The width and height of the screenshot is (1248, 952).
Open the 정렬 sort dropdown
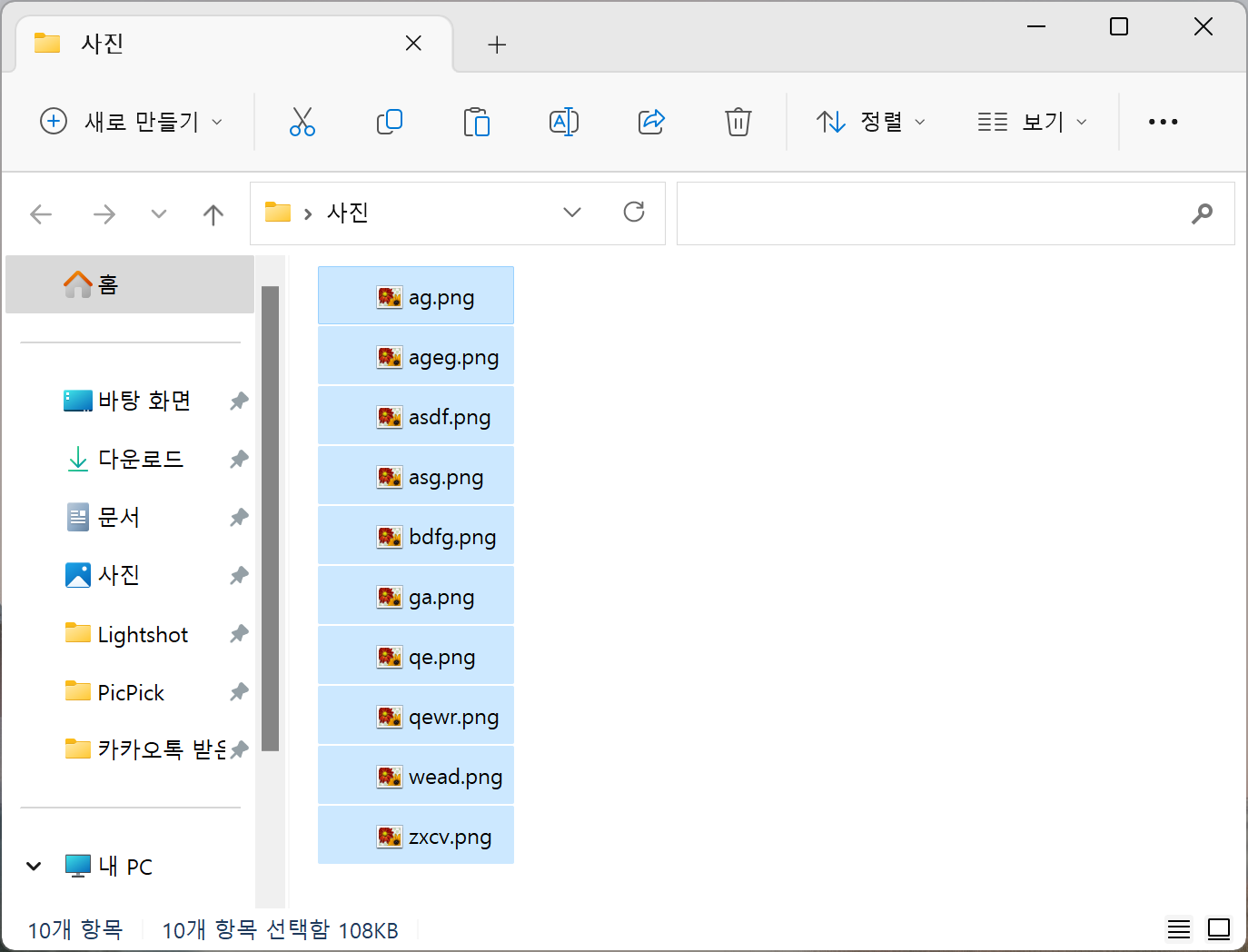point(870,122)
